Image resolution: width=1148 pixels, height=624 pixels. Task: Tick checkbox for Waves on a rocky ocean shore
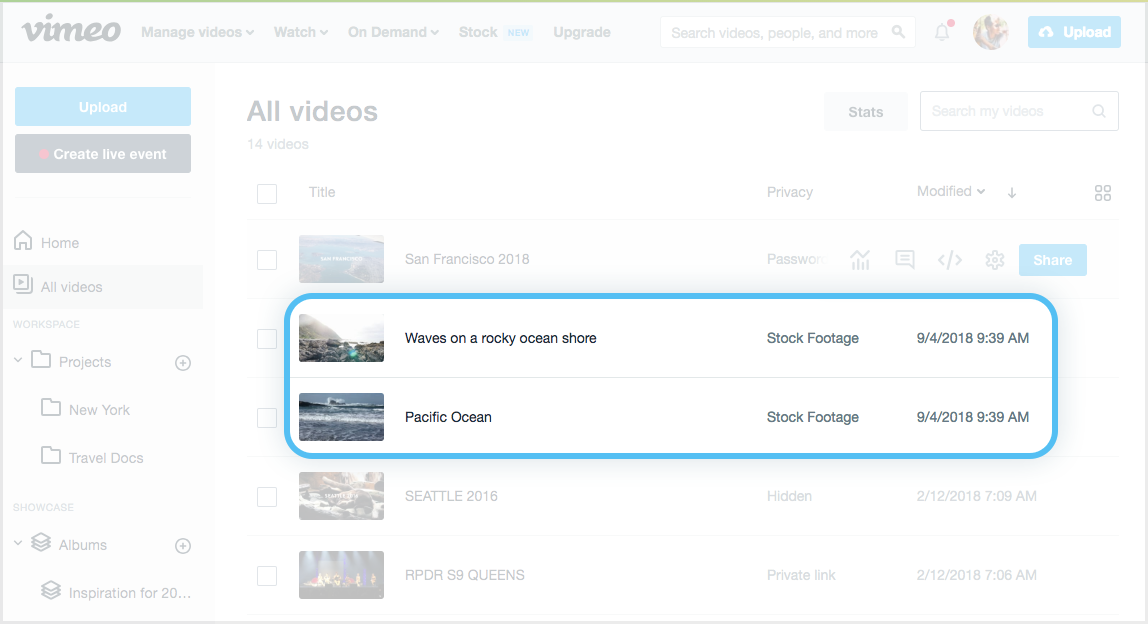tap(267, 339)
